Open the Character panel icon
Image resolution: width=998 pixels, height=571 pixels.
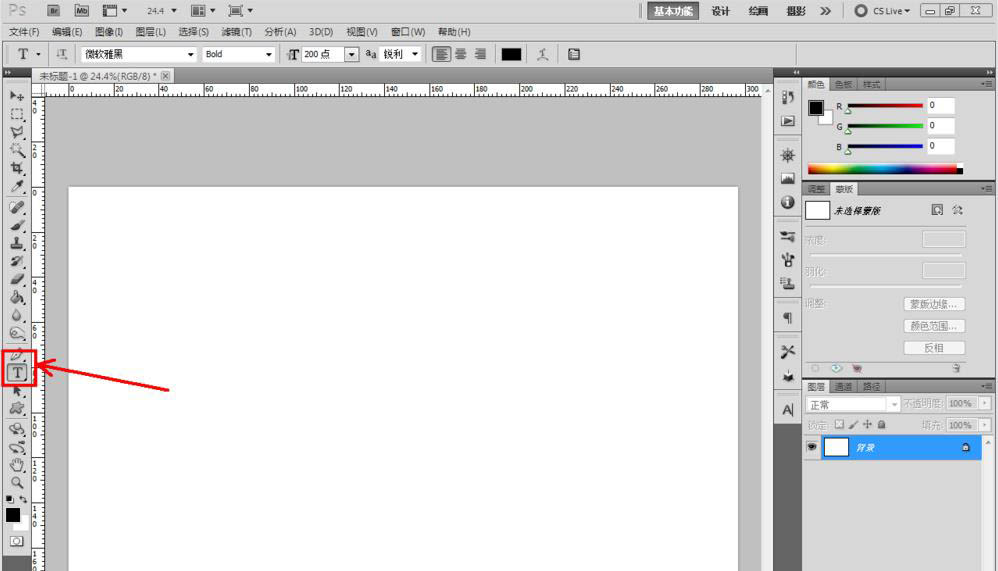click(x=788, y=410)
